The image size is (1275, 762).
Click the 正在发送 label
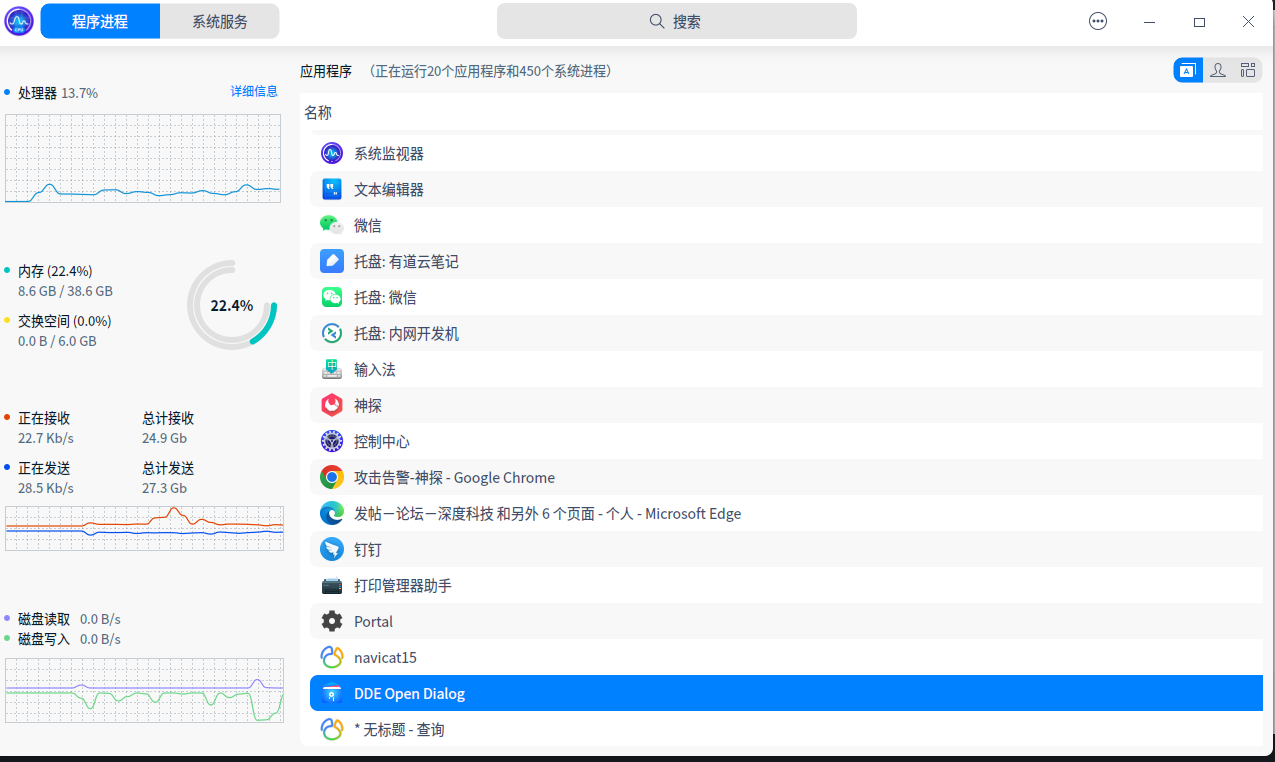click(x=44, y=468)
